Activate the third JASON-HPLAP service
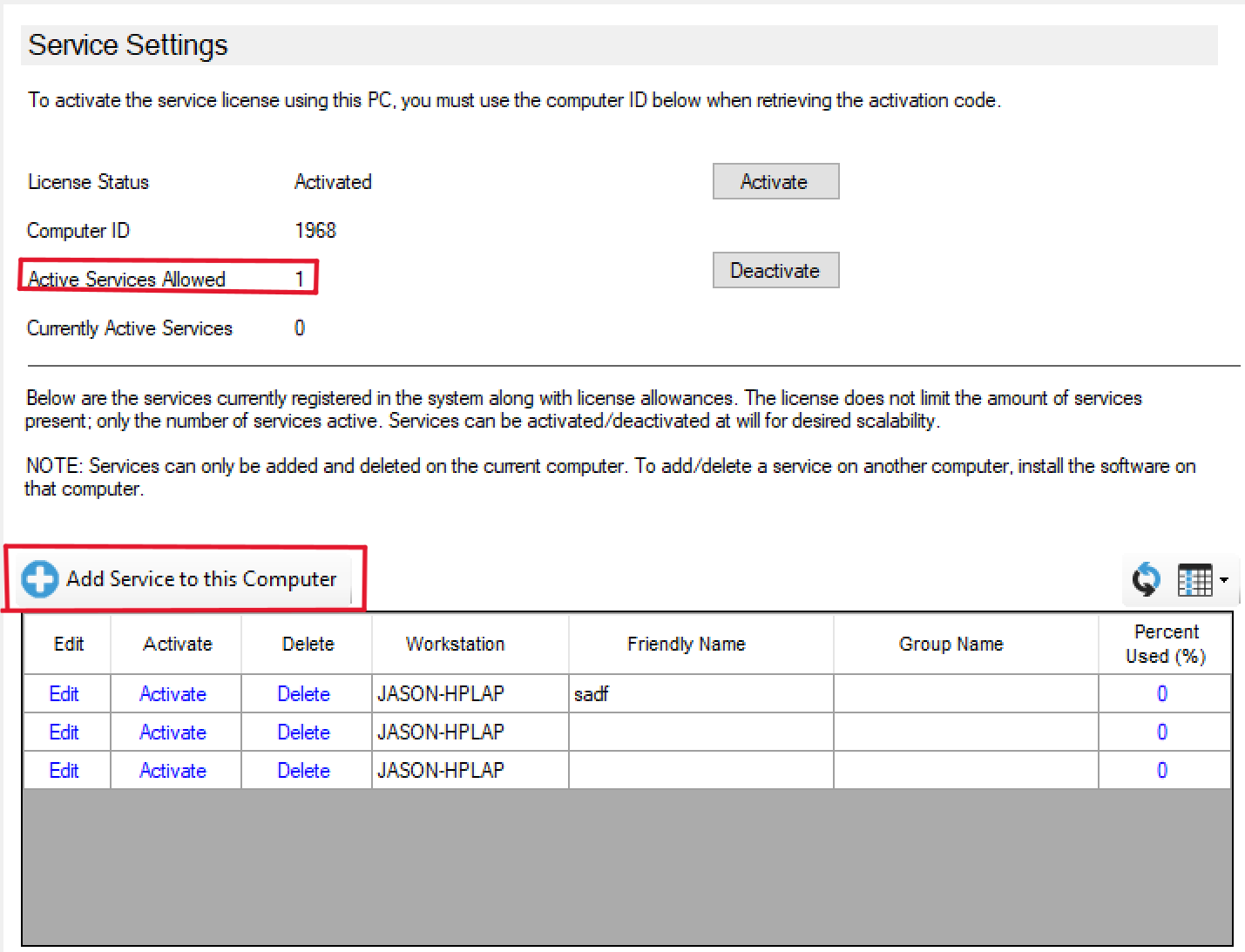 pos(173,771)
